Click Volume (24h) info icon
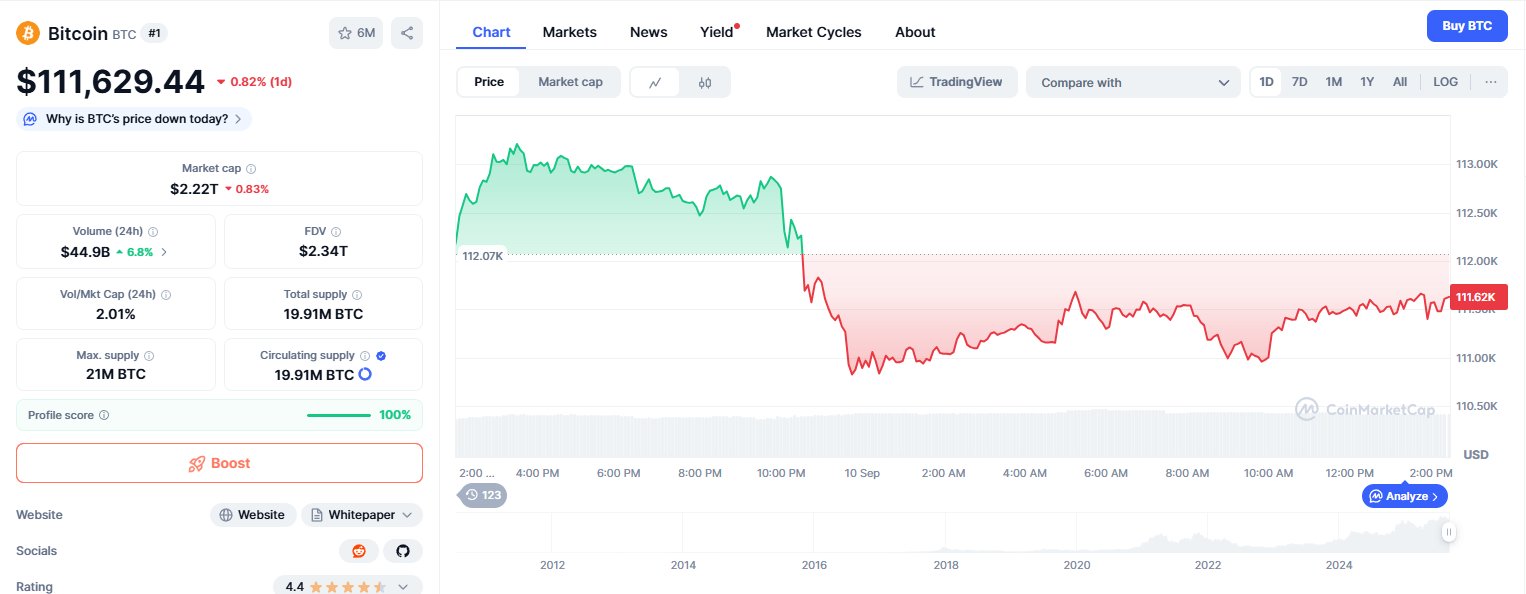Image resolution: width=1526 pixels, height=594 pixels. [x=153, y=232]
